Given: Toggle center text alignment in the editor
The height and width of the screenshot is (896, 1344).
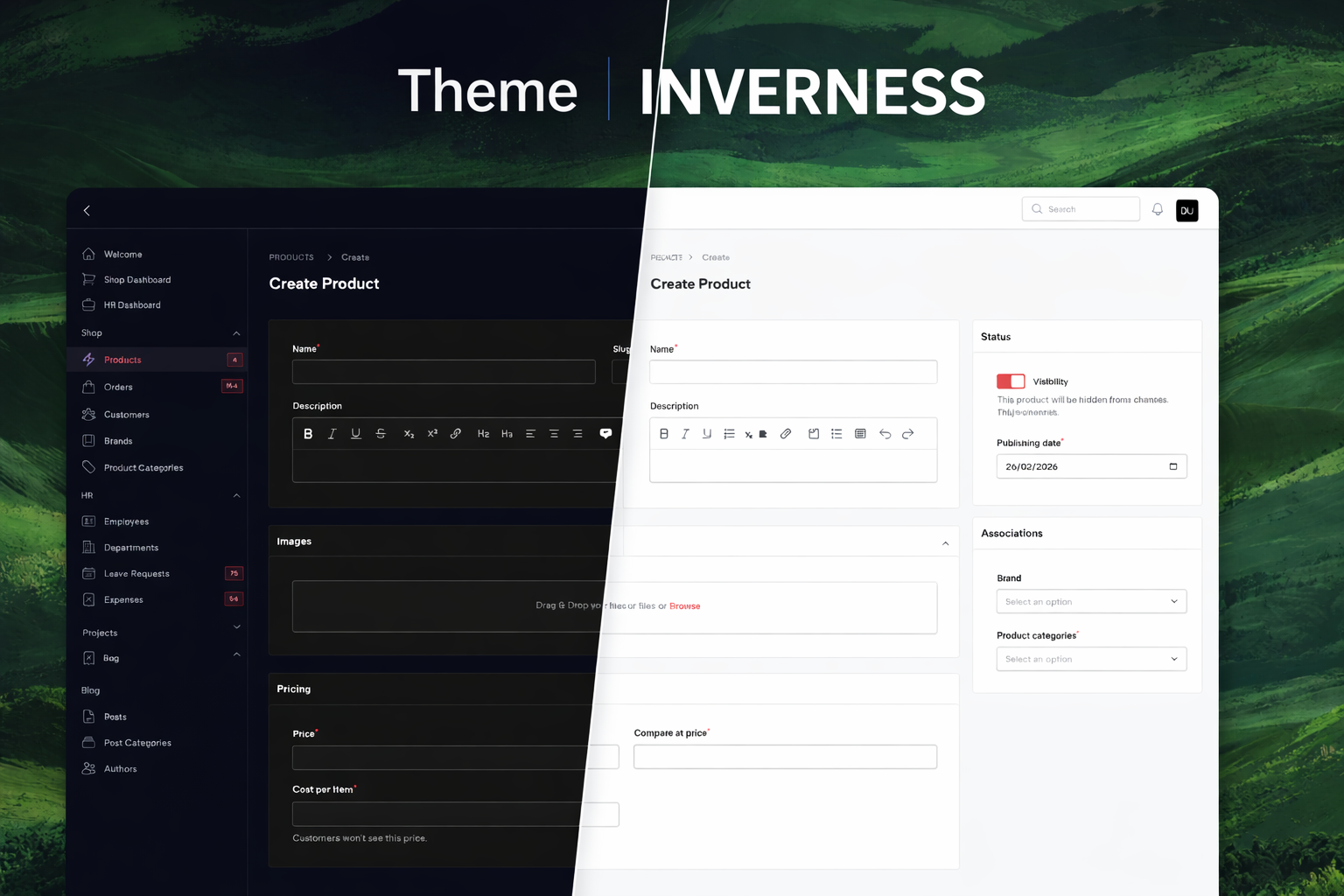Looking at the screenshot, I should tap(554, 433).
